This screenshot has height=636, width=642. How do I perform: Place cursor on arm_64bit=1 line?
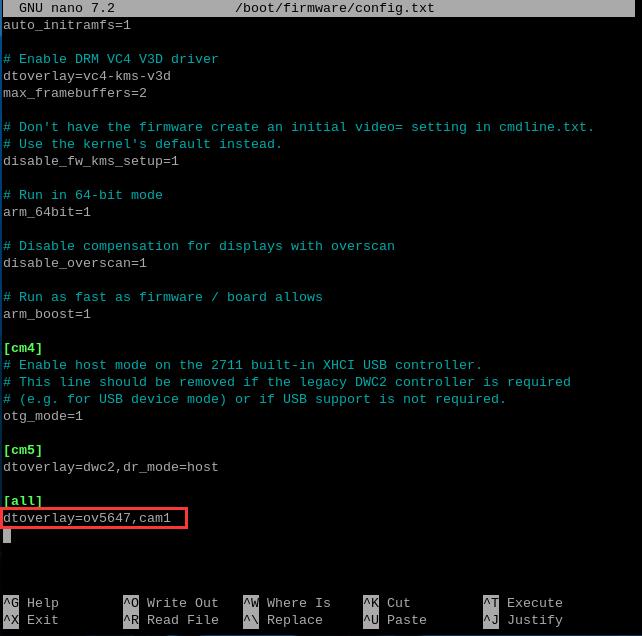point(47,212)
